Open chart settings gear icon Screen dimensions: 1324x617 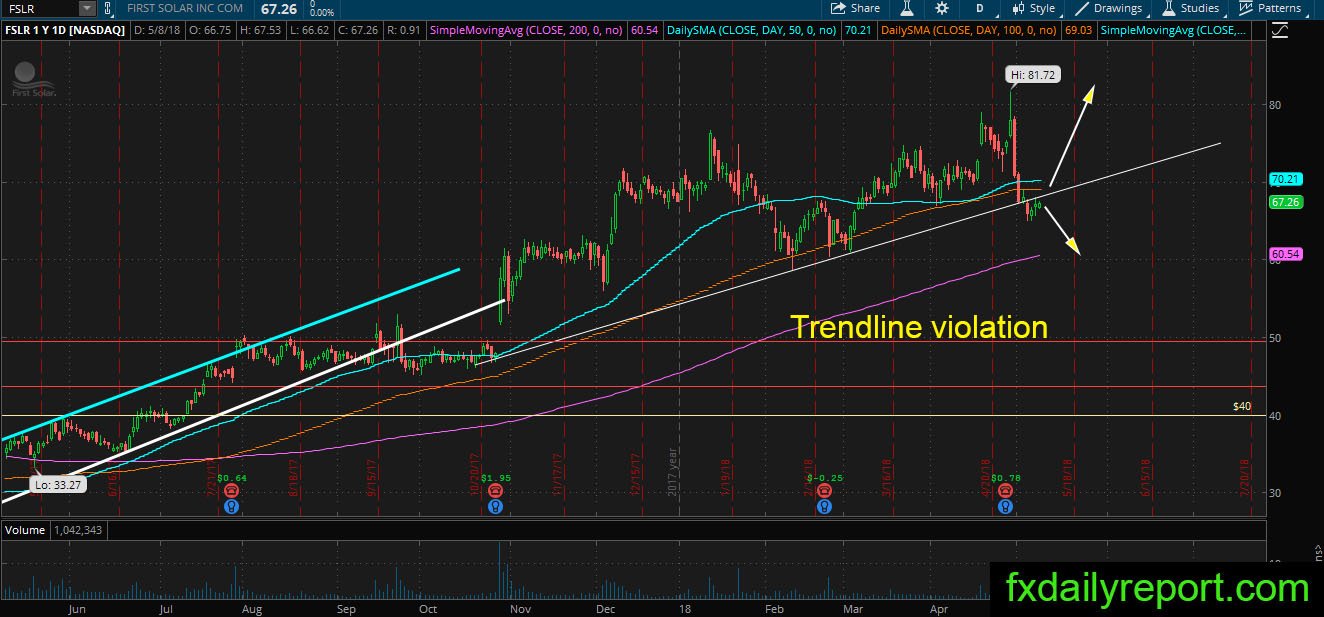point(941,8)
